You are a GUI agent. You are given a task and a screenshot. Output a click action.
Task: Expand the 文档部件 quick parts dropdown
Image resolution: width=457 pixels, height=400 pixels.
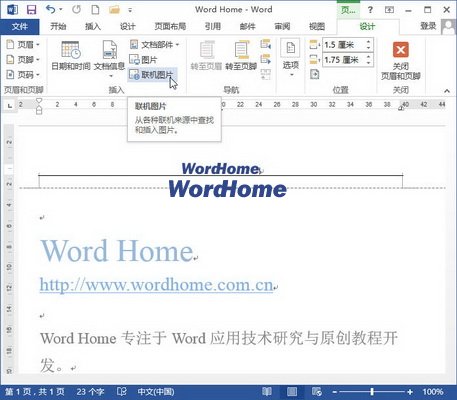click(x=155, y=45)
